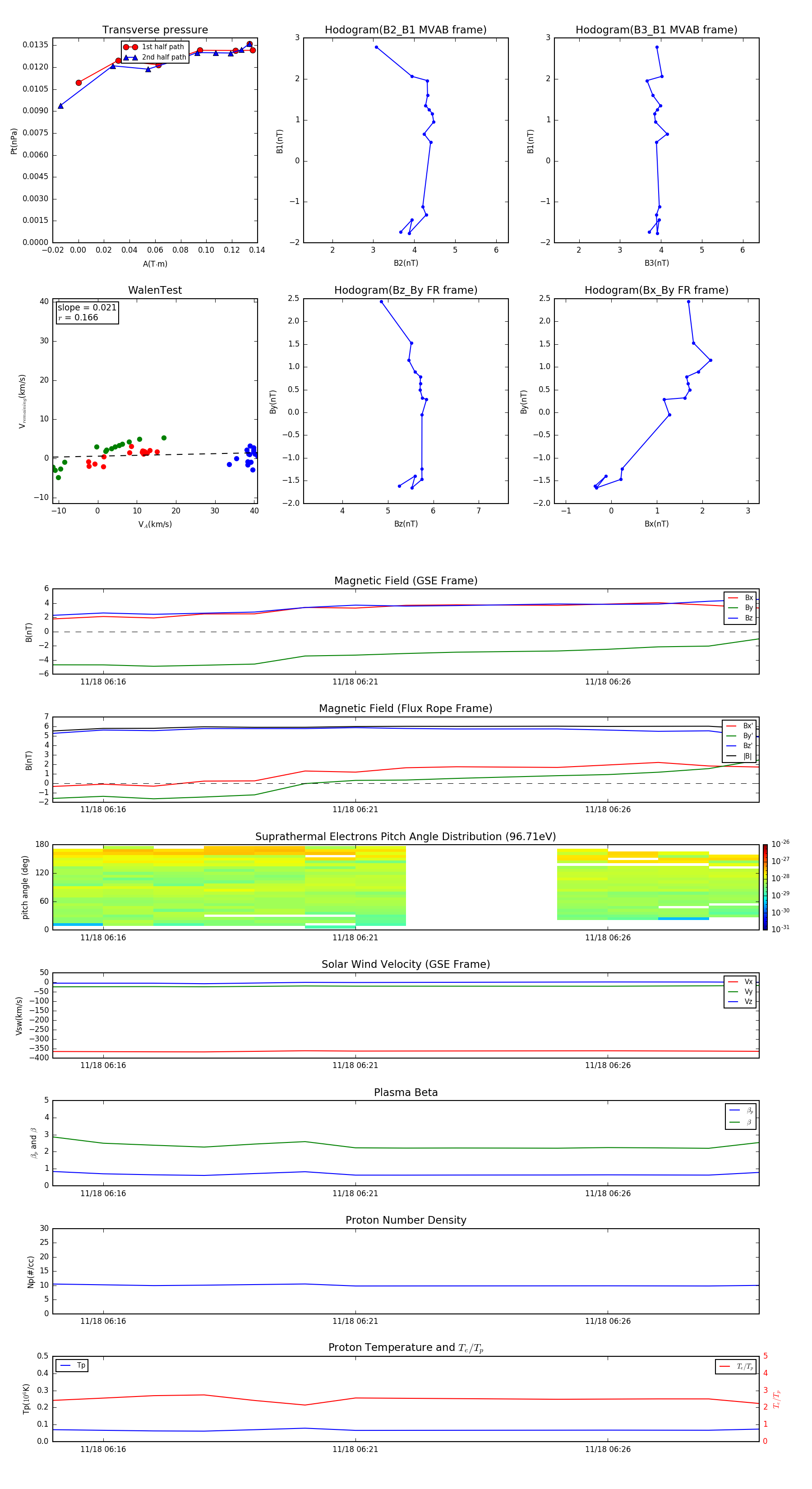Screen dimensions: 812x1489
Task: Click the Bx legend entry in GSE panel
Action: [x=740, y=598]
